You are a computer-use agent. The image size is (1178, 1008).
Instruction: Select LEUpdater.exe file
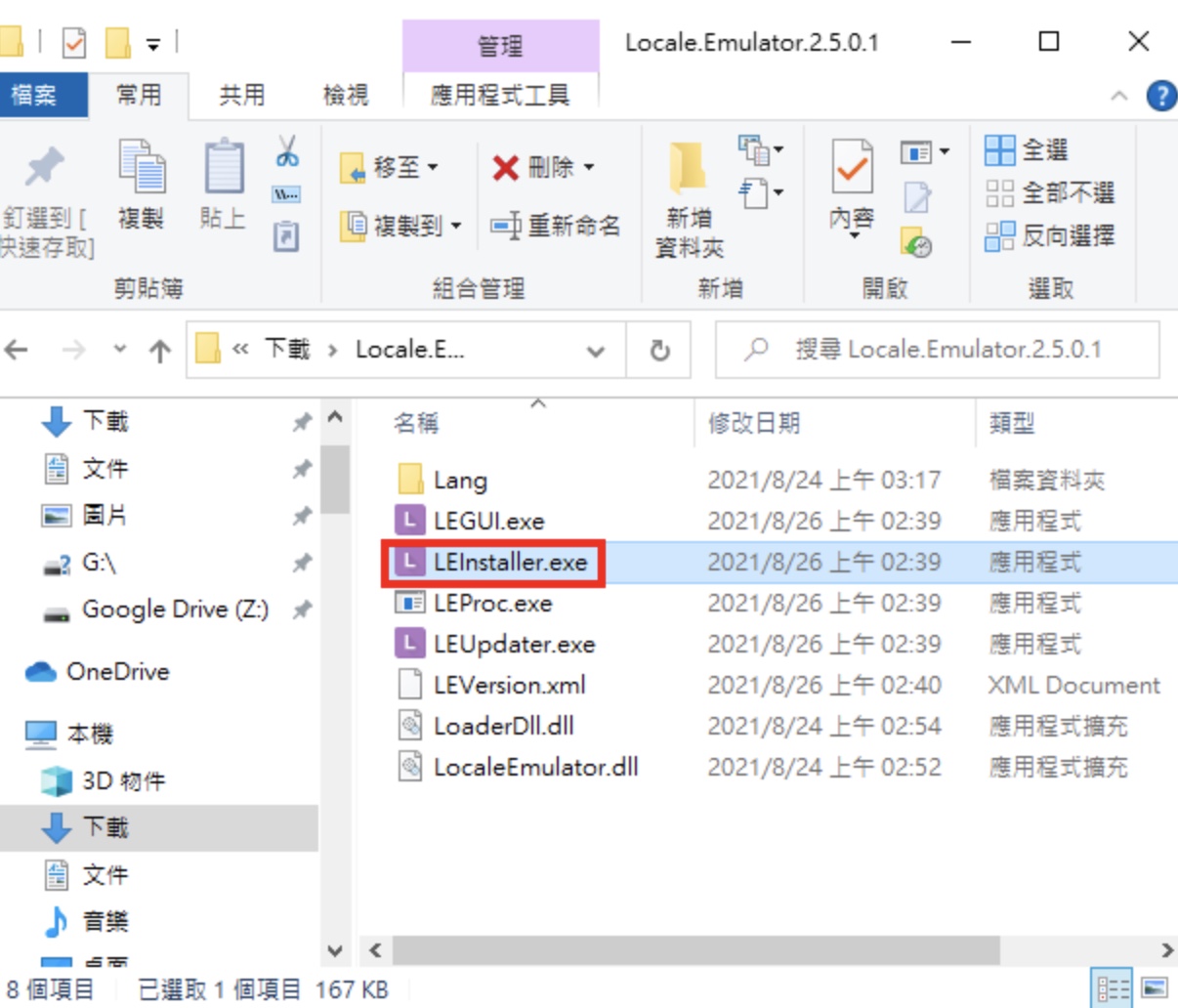(x=514, y=645)
